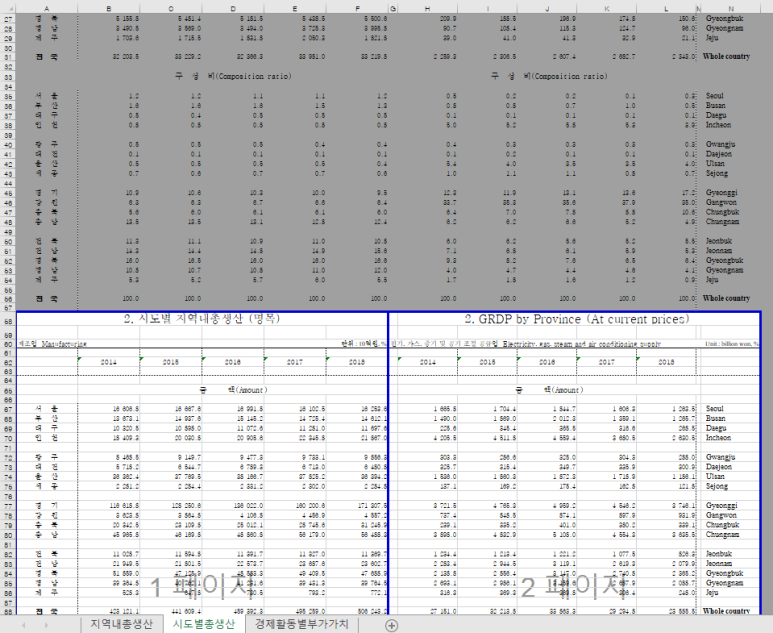The height and width of the screenshot is (633, 773).
Task: Click 'Chungnam' label in row 80
Action: pos(722,534)
